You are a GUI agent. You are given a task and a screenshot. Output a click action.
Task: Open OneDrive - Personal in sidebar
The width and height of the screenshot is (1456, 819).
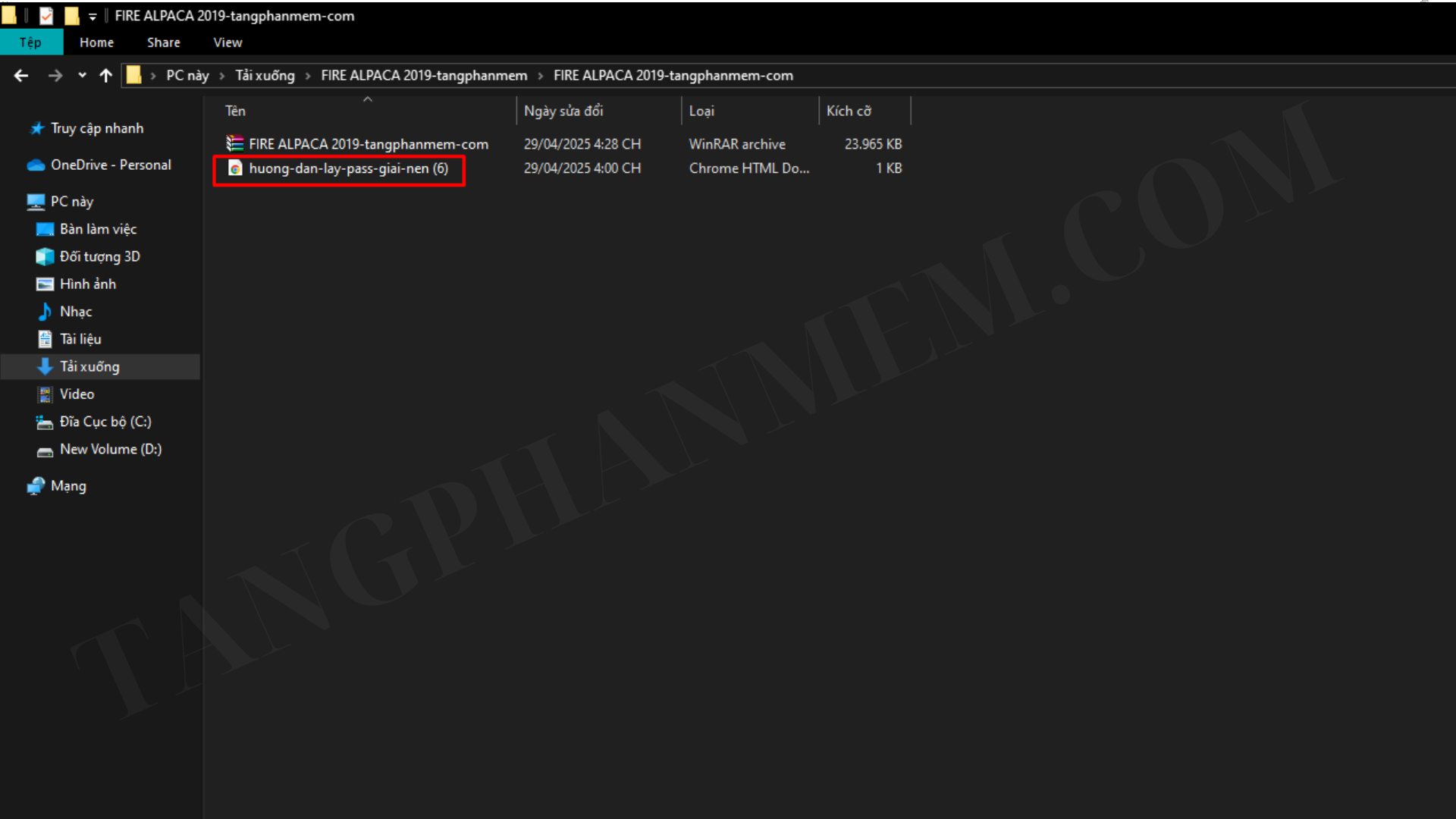coord(111,165)
